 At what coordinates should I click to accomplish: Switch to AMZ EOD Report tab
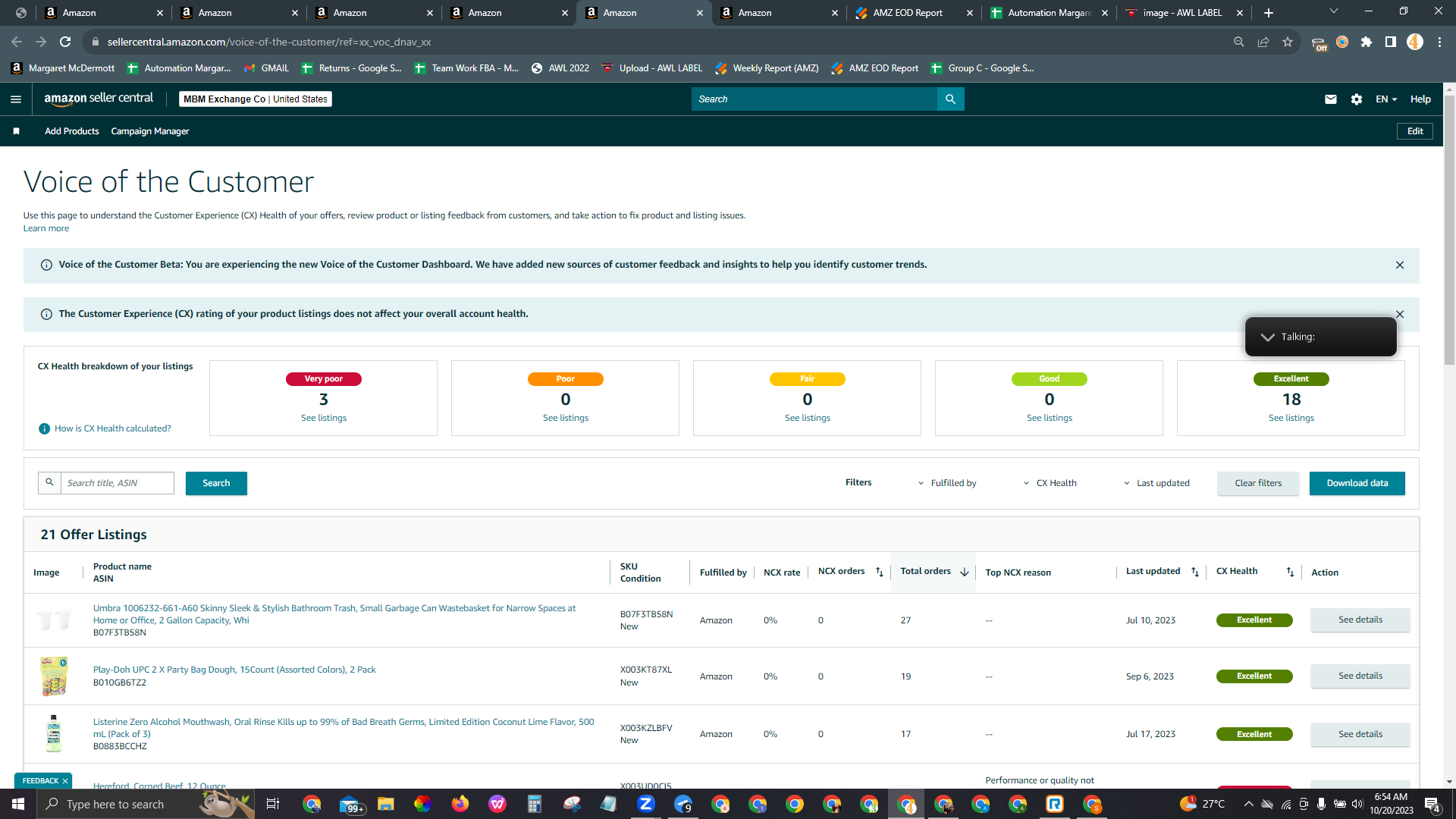914,13
